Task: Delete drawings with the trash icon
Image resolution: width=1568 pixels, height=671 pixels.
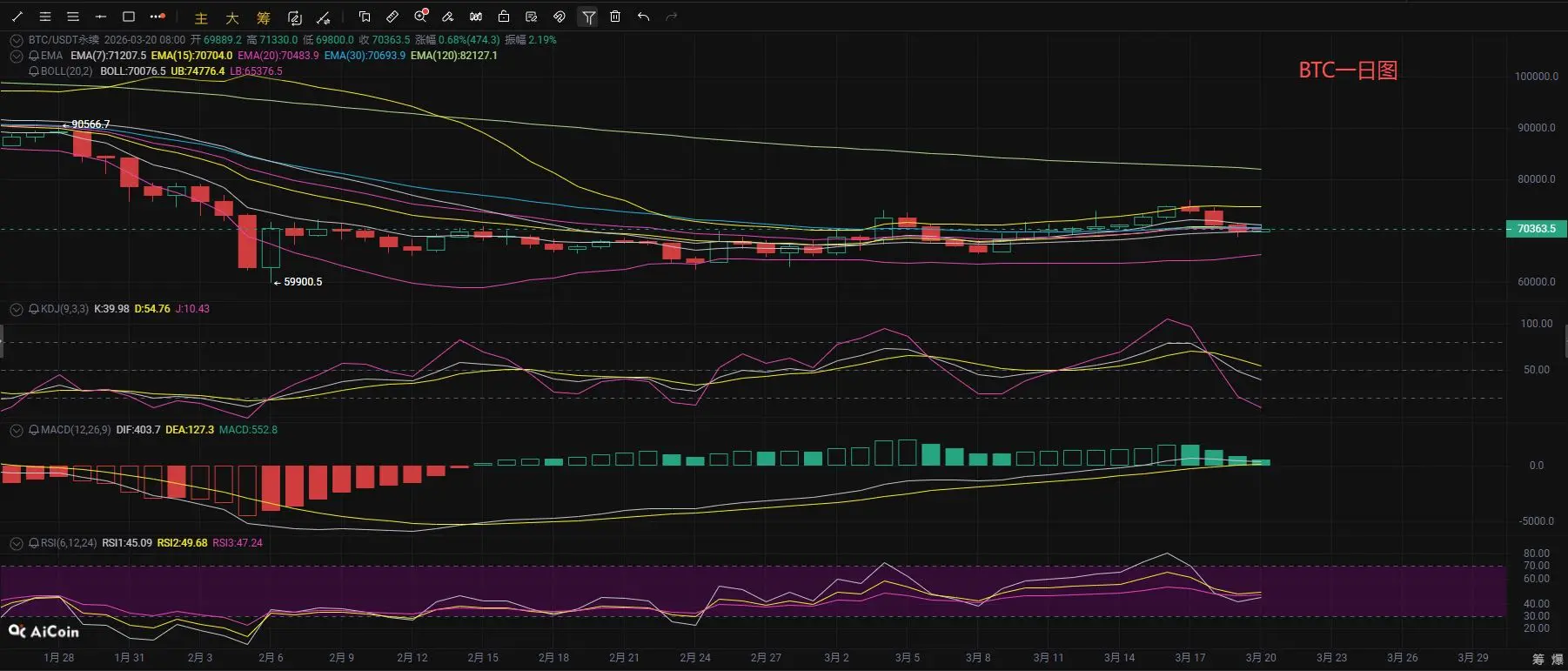Action: (615, 17)
